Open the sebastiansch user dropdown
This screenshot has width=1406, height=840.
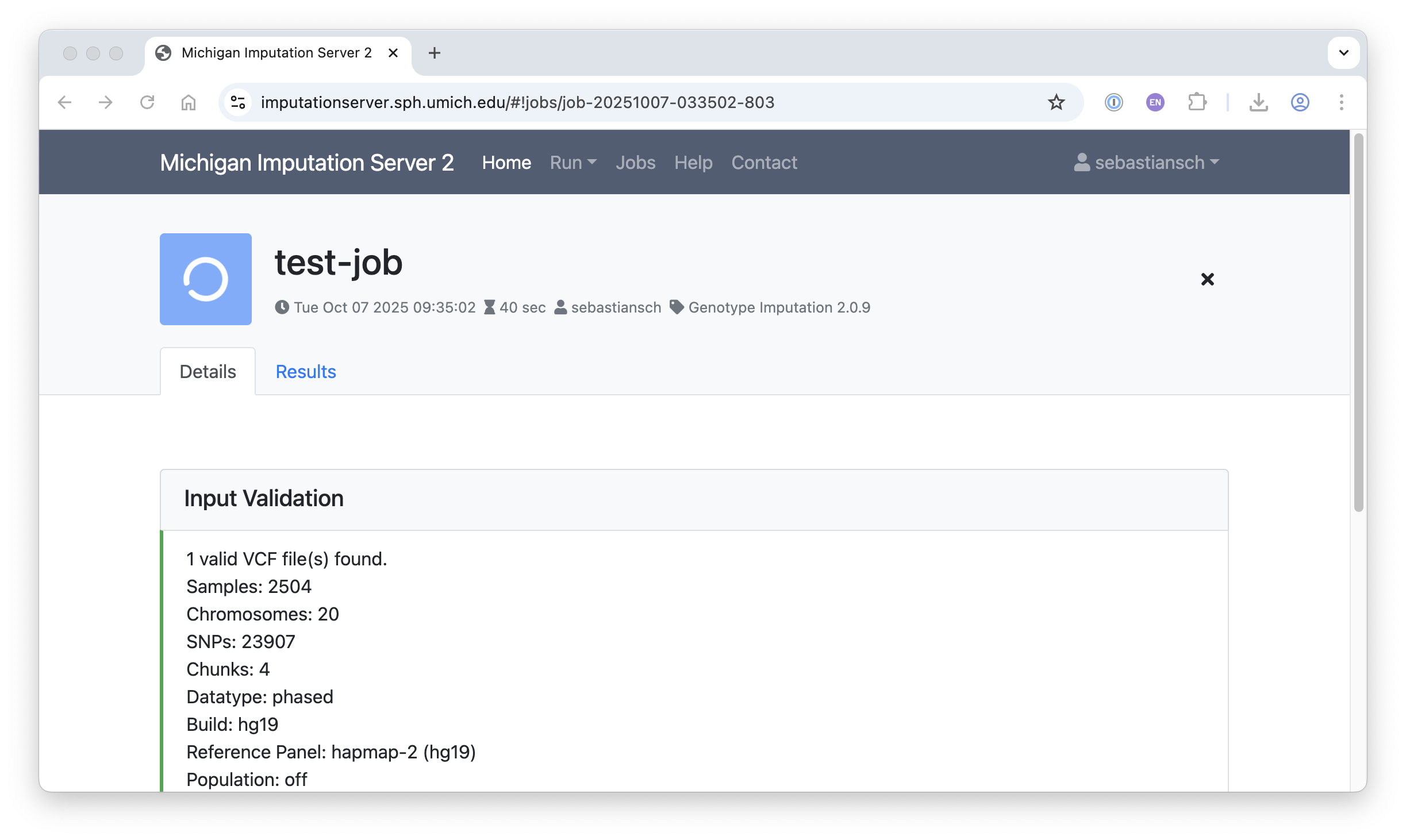click(x=1147, y=163)
